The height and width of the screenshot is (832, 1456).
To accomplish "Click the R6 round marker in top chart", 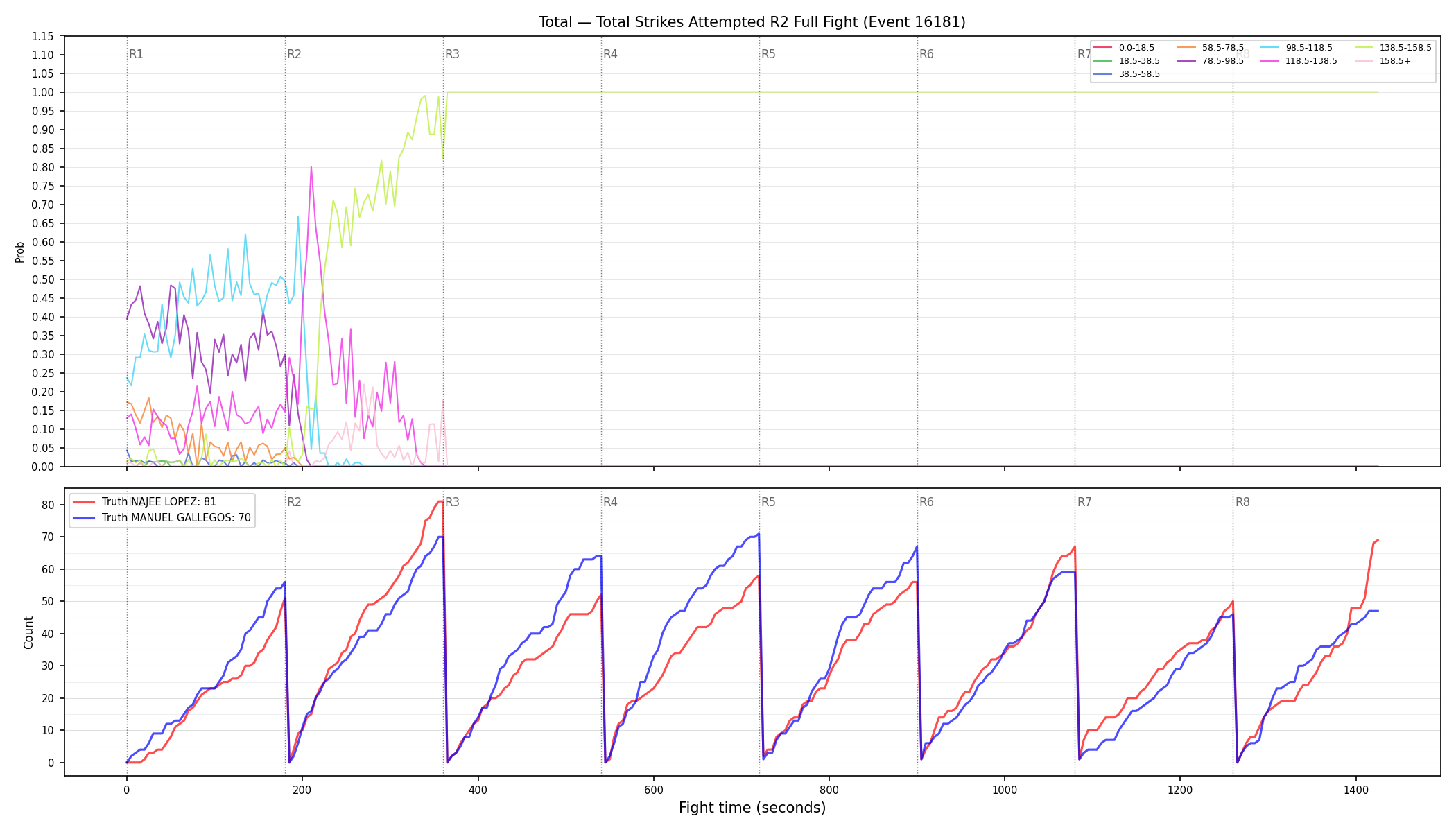I will coord(926,54).
